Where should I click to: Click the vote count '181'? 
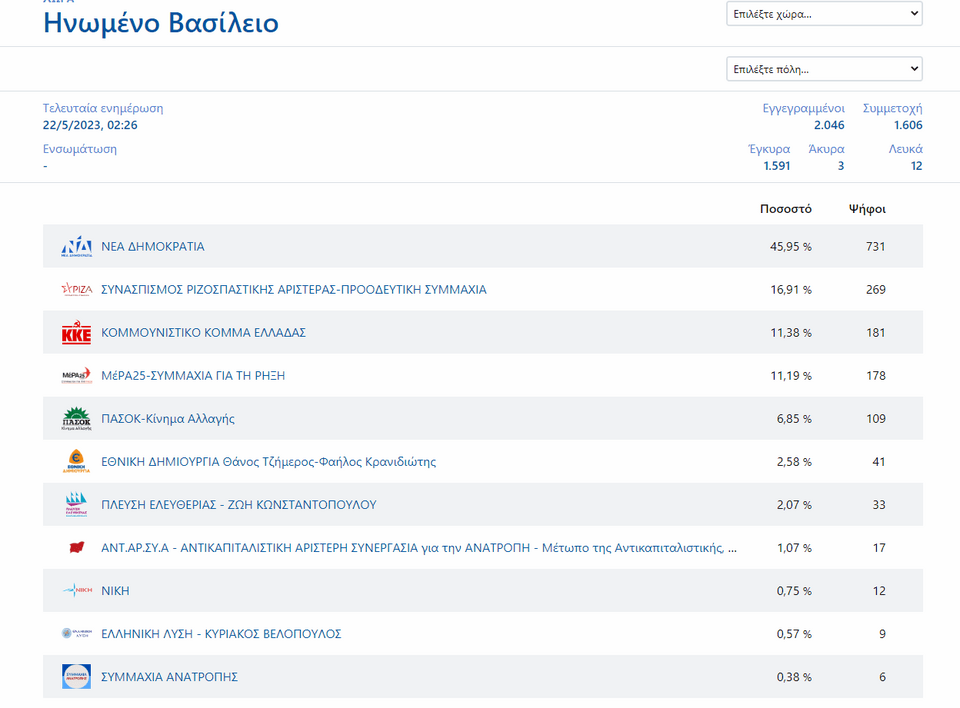click(876, 333)
